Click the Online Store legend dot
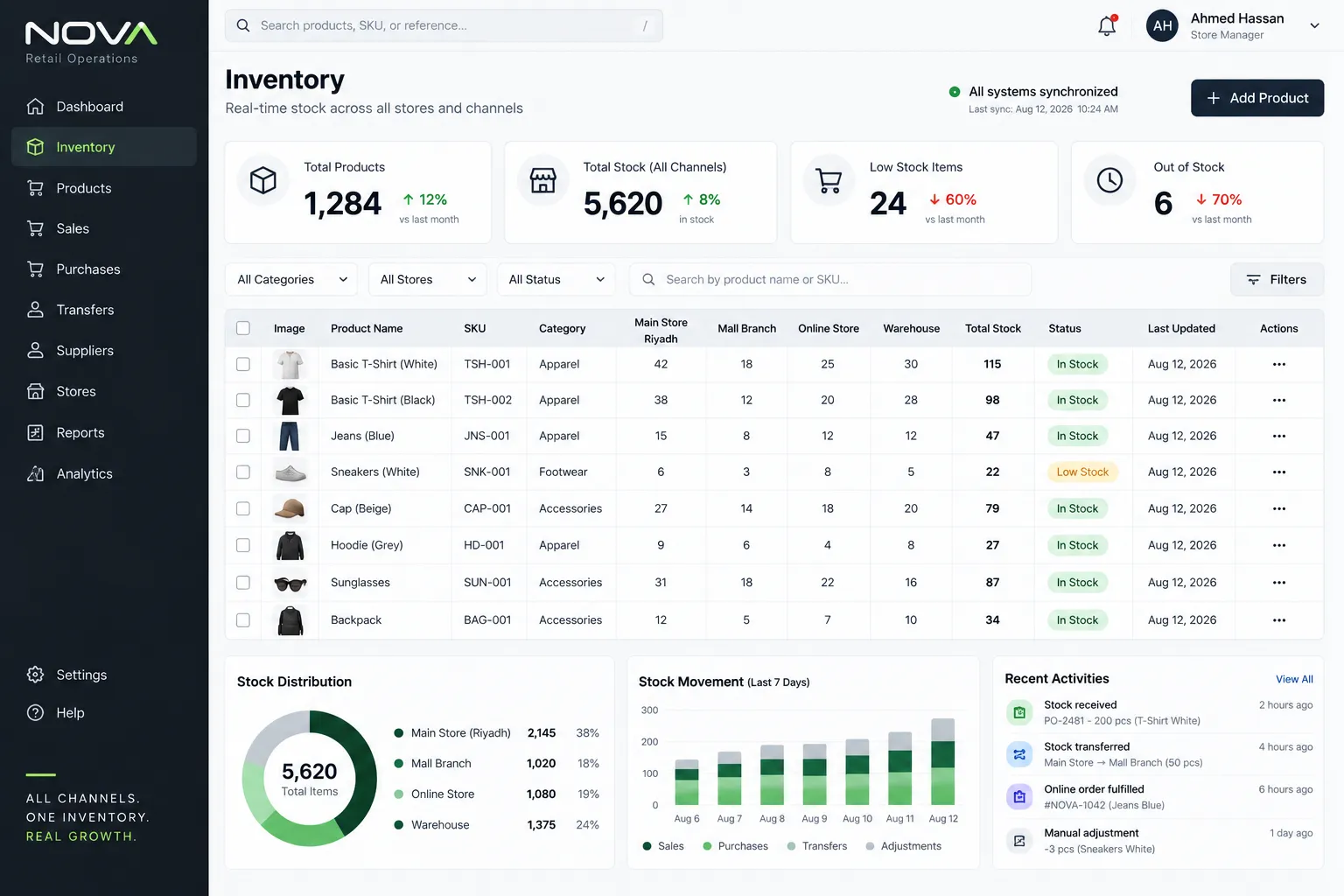Screen dimensions: 1344x896 pyautogui.click(x=399, y=794)
